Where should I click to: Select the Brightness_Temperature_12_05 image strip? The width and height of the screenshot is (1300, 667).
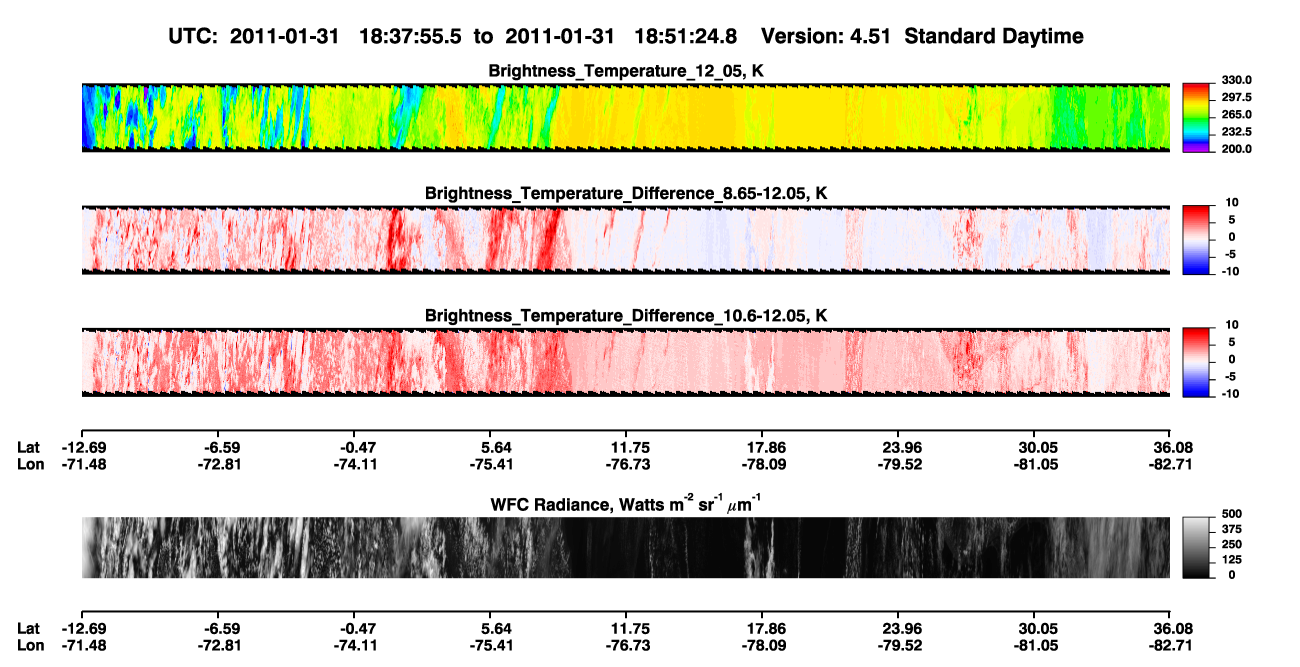coord(625,117)
